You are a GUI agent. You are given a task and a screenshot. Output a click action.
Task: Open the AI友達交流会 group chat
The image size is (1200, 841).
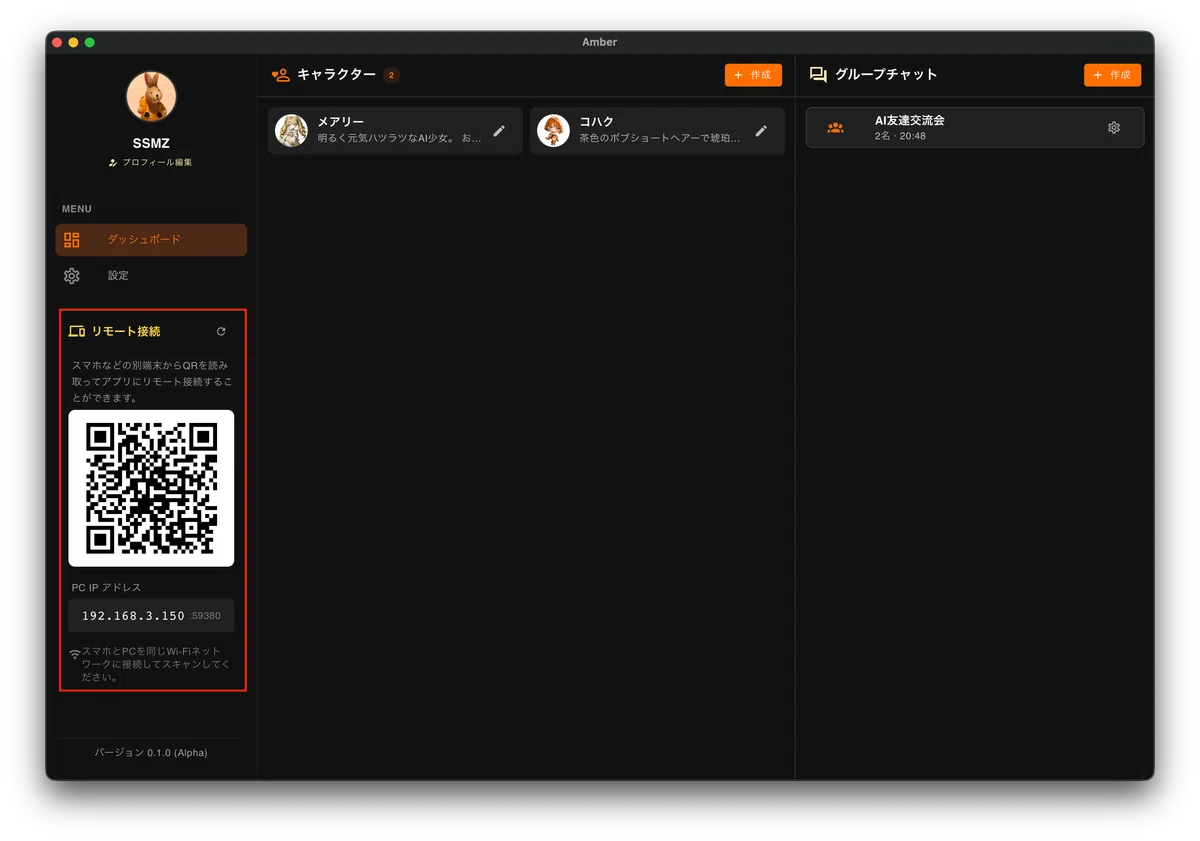click(975, 128)
